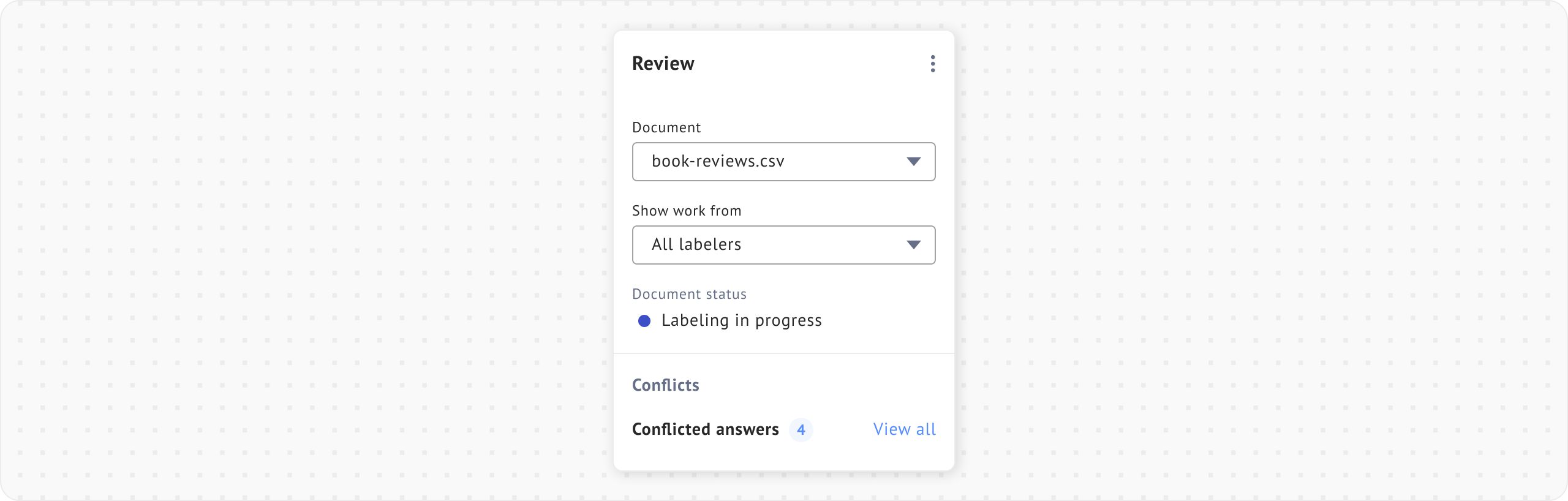Viewport: 1568px width, 501px height.
Task: Select the book-reviews.csv document text
Action: 718,162
